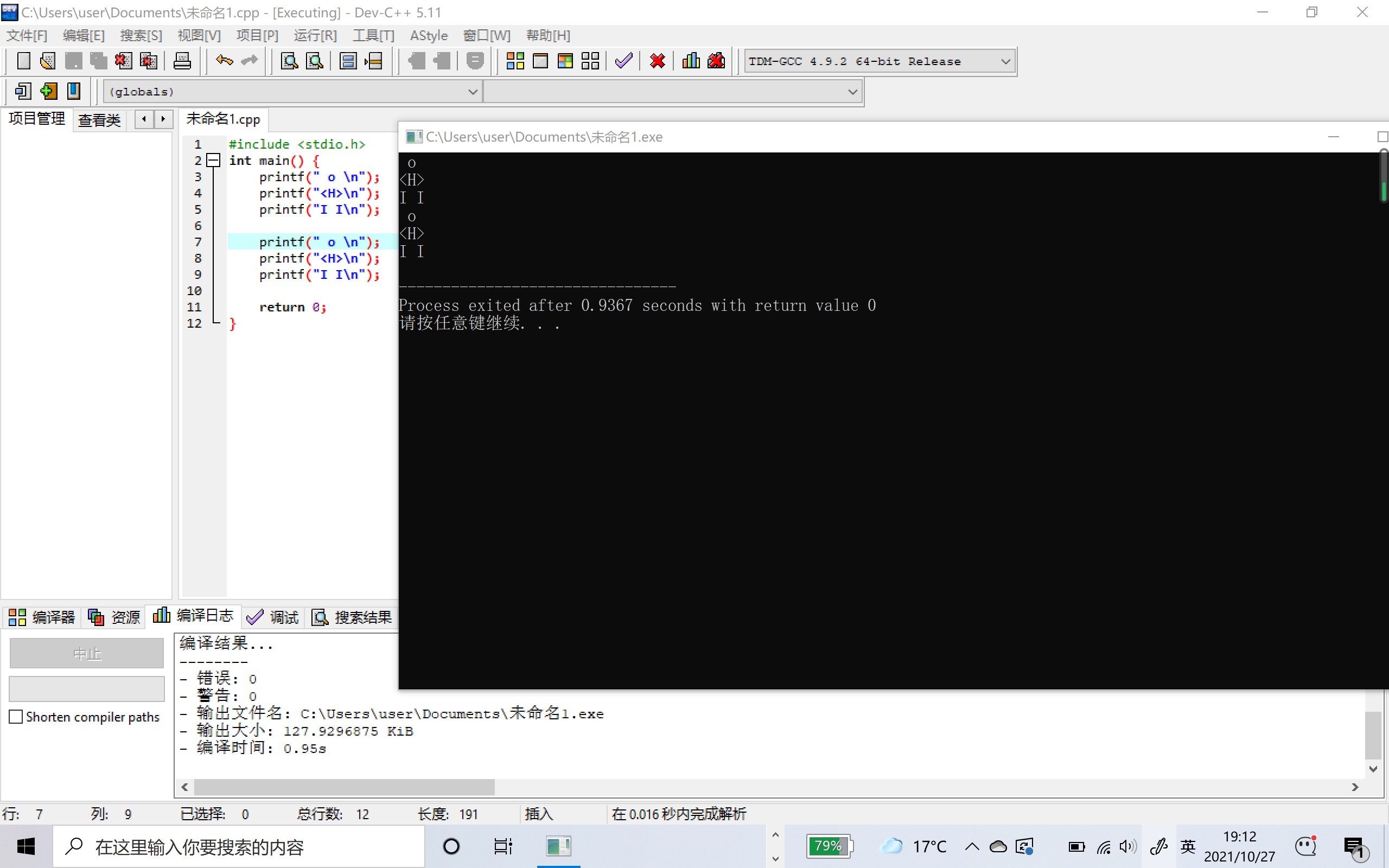Click the Print toolbar icon

182,61
